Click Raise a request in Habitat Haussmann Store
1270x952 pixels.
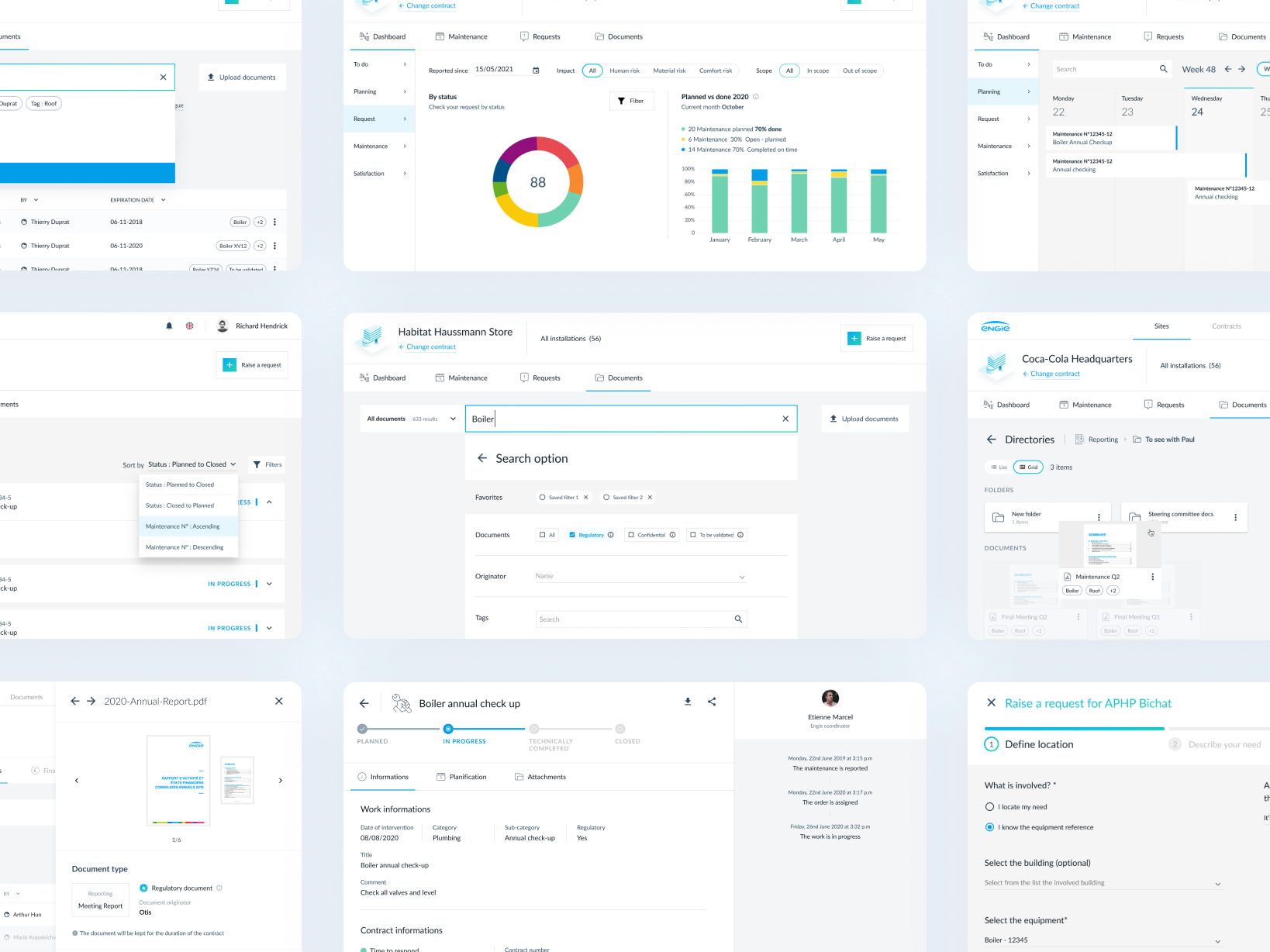tap(877, 338)
